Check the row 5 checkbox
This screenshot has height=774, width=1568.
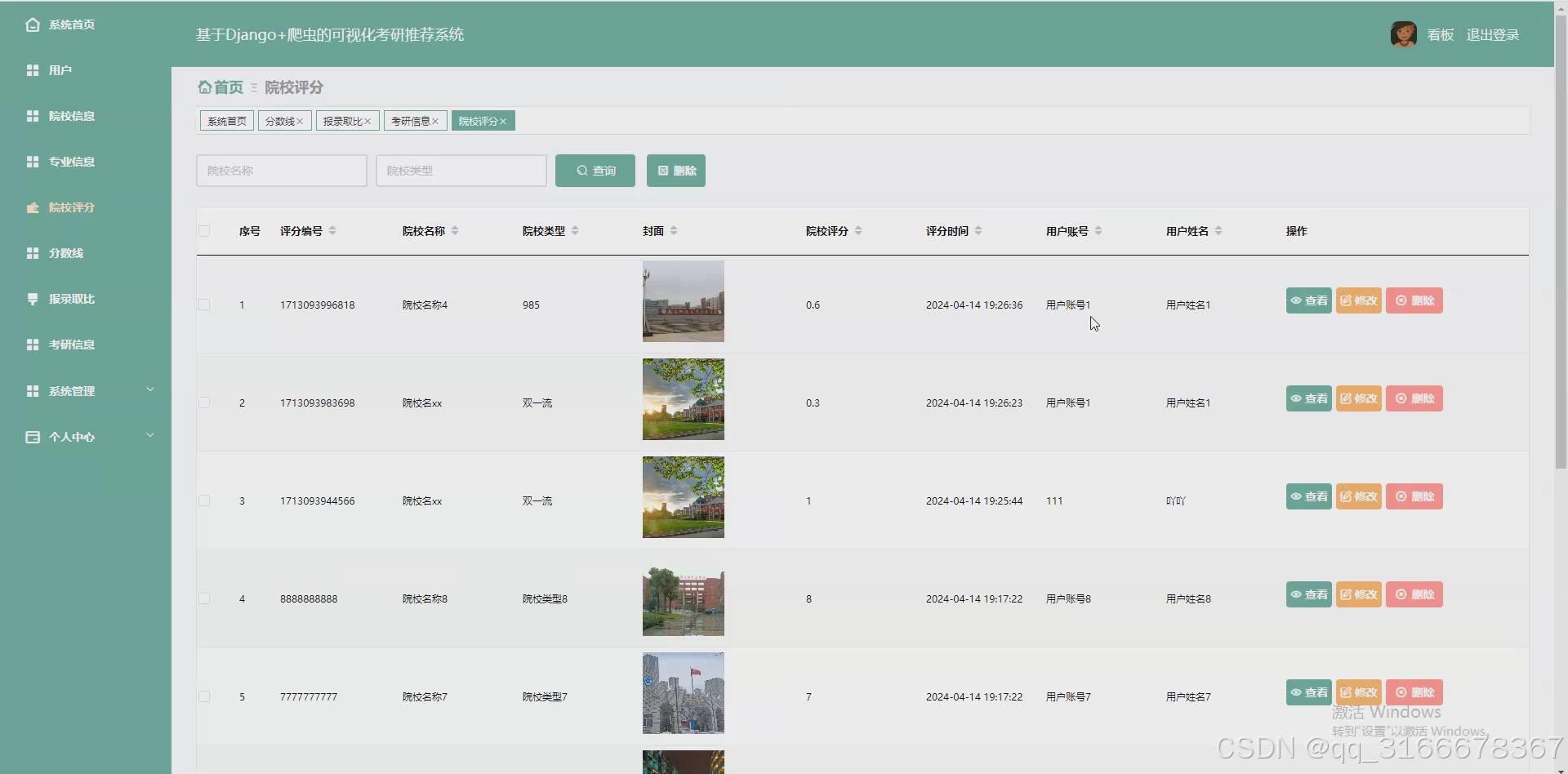204,696
